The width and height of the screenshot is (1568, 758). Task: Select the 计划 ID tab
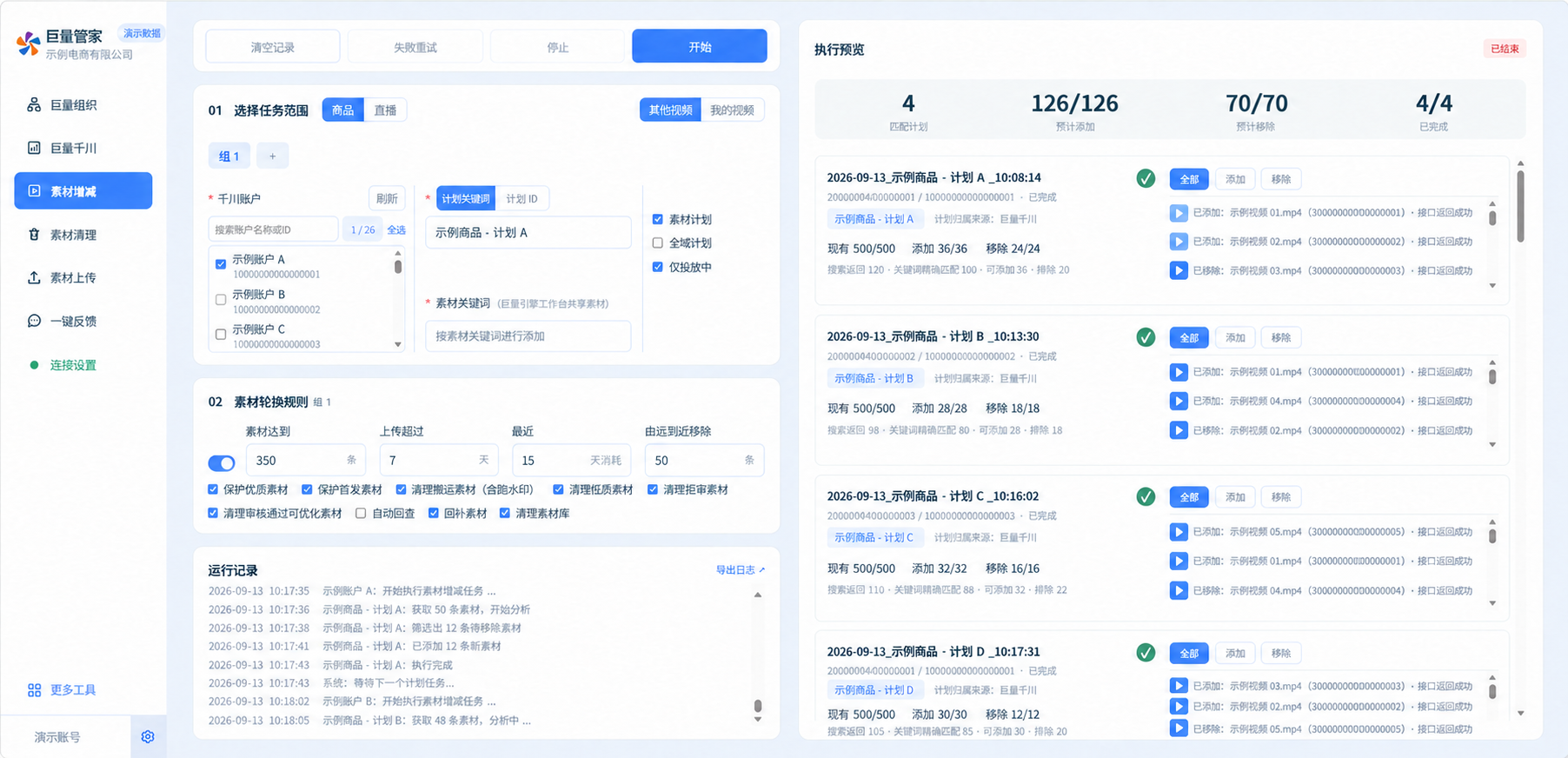pos(522,199)
